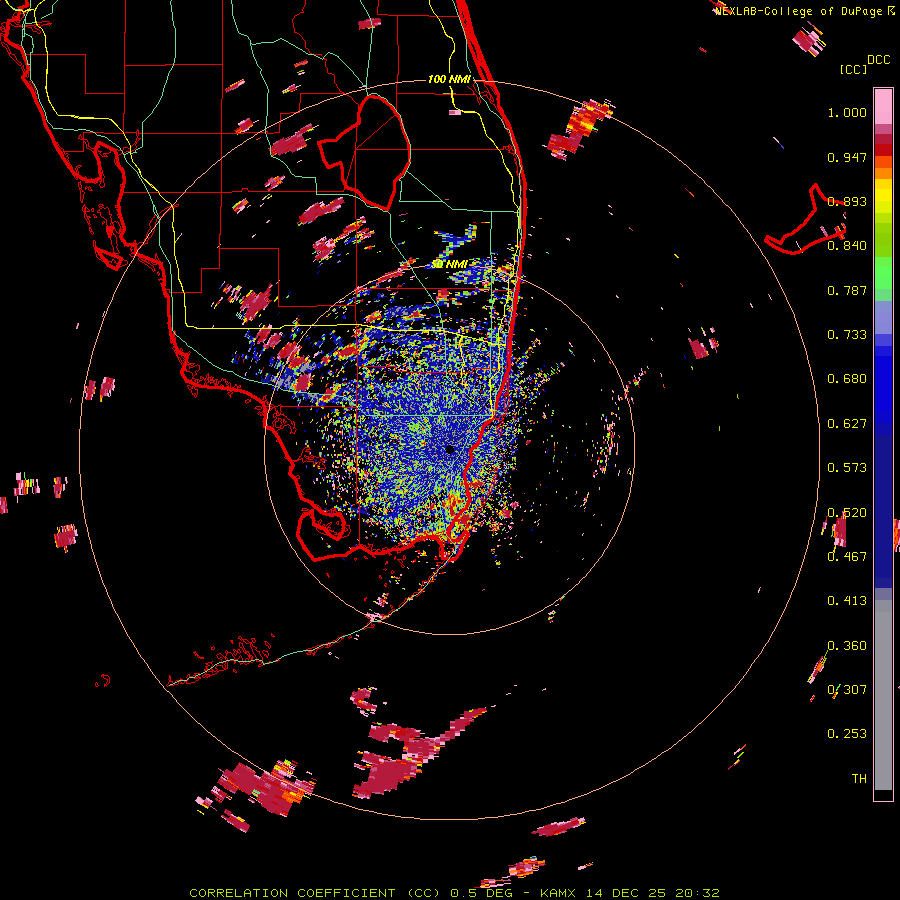
Task: Select the 0.413 scale value
Action: click(847, 601)
